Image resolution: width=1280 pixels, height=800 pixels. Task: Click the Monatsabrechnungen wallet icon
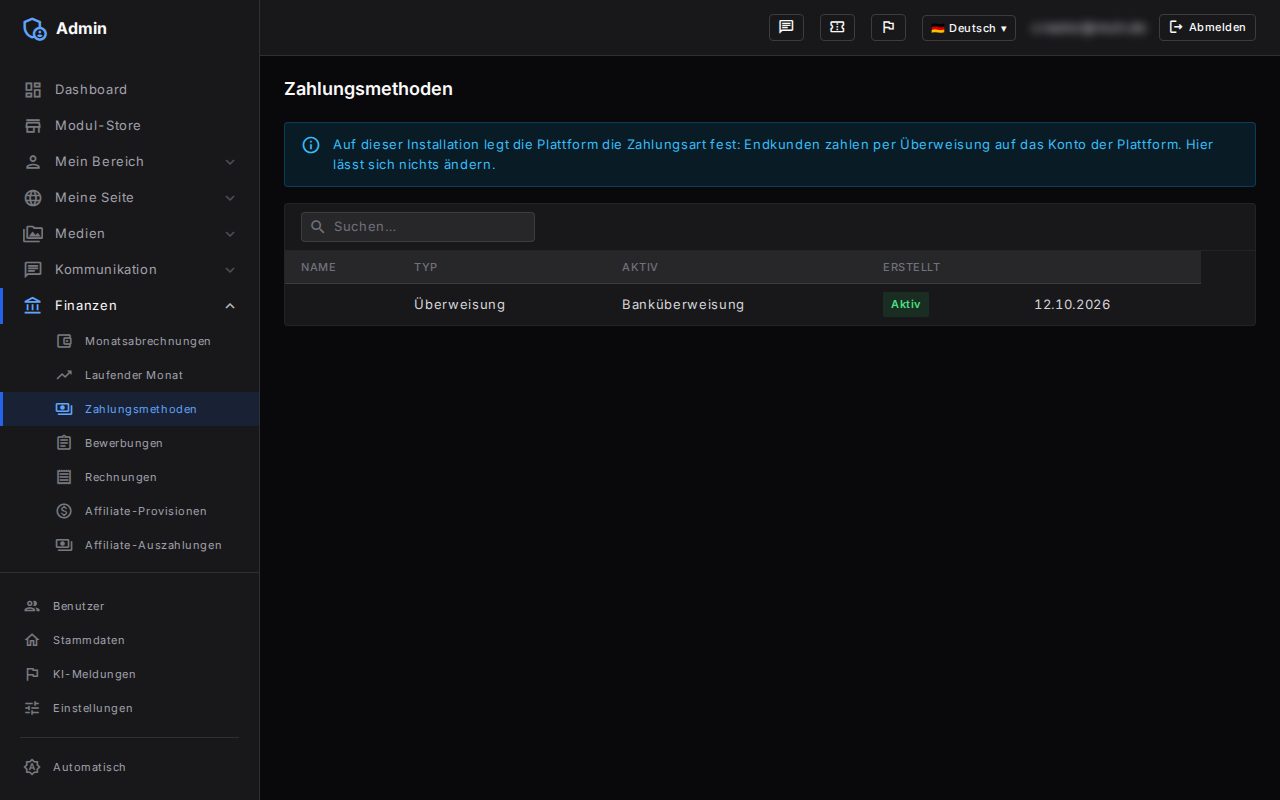[x=64, y=341]
